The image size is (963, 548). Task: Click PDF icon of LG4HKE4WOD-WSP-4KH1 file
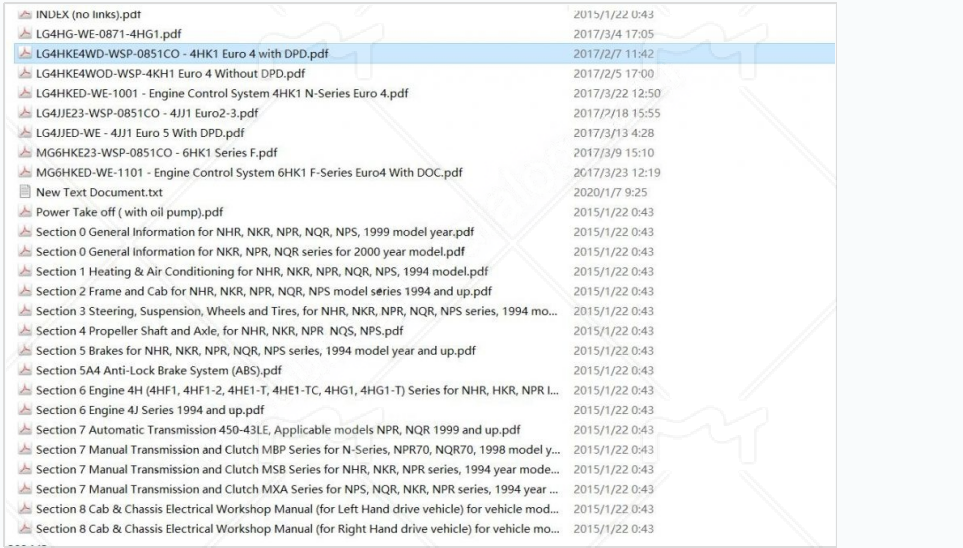[x=25, y=72]
